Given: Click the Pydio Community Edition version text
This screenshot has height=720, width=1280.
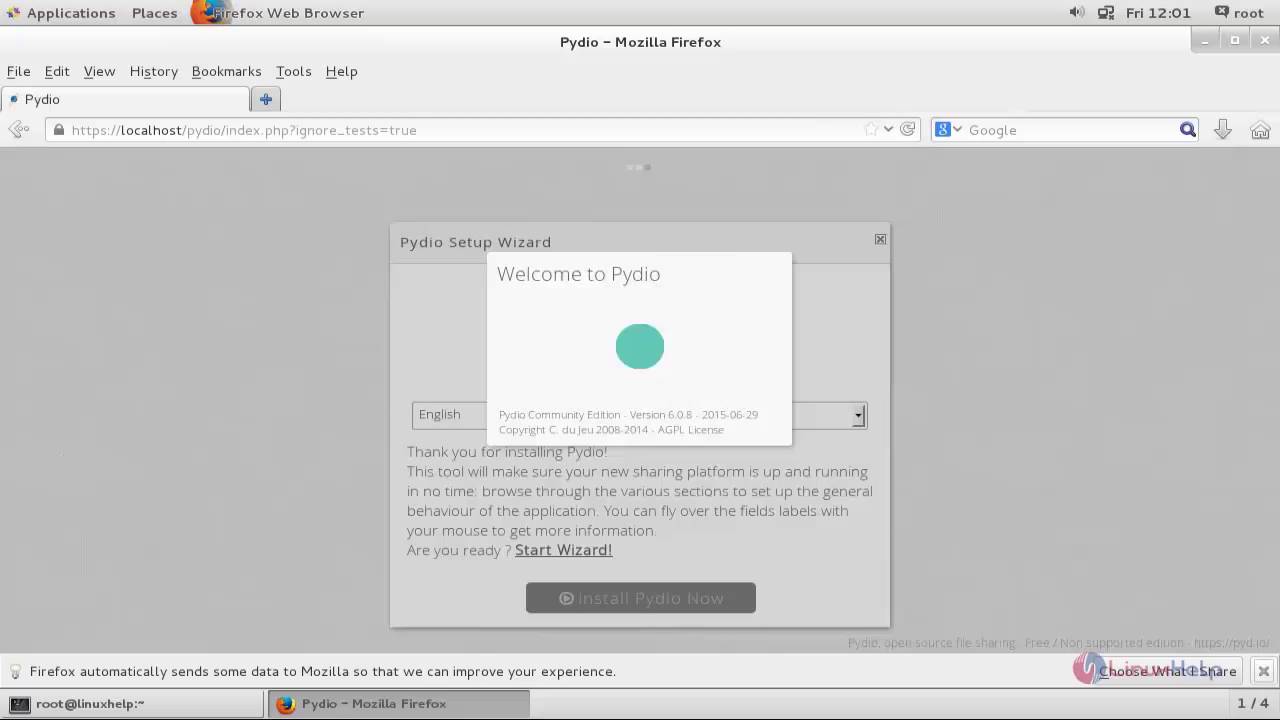Looking at the screenshot, I should click(x=628, y=414).
